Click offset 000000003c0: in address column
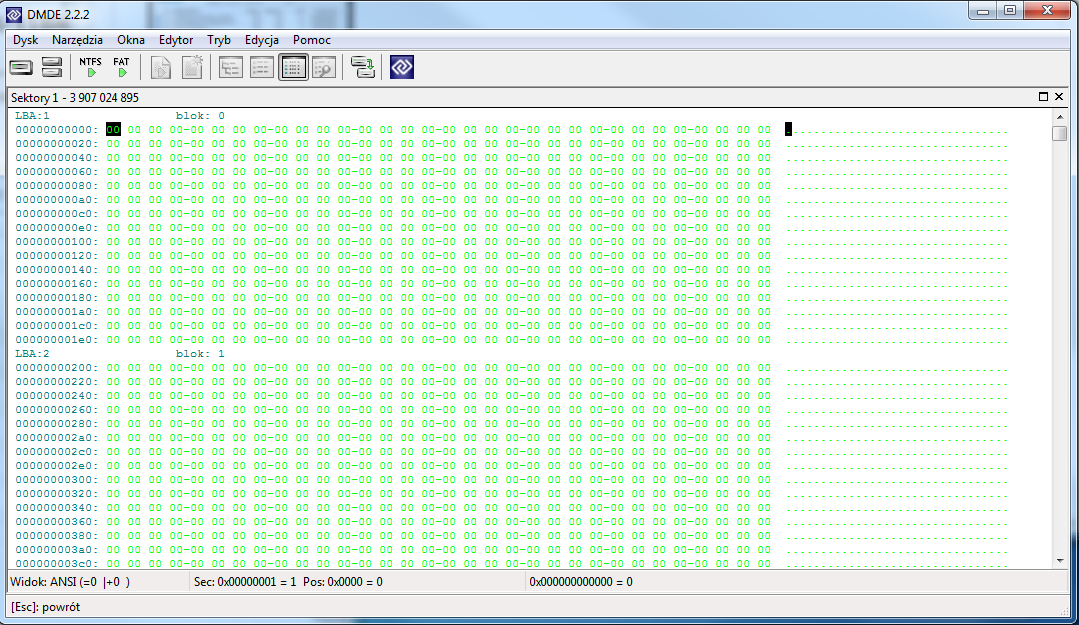This screenshot has height=625, width=1079. 57,564
